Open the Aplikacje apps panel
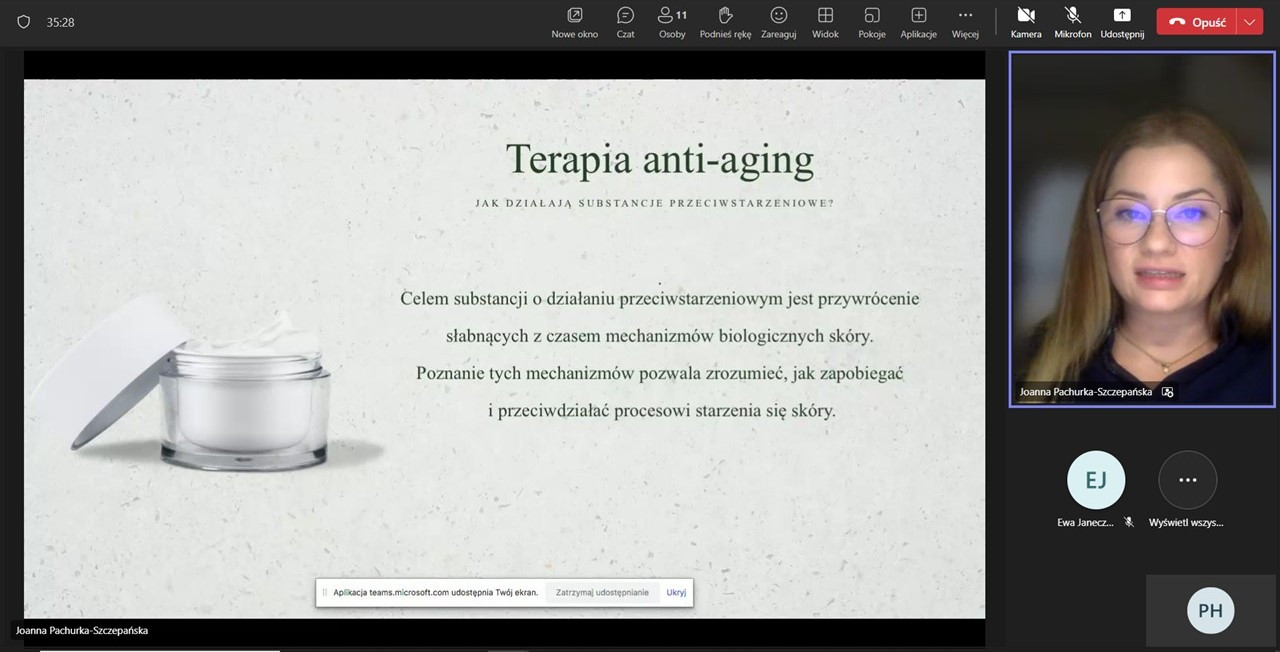Viewport: 1280px width, 652px height. click(x=918, y=21)
